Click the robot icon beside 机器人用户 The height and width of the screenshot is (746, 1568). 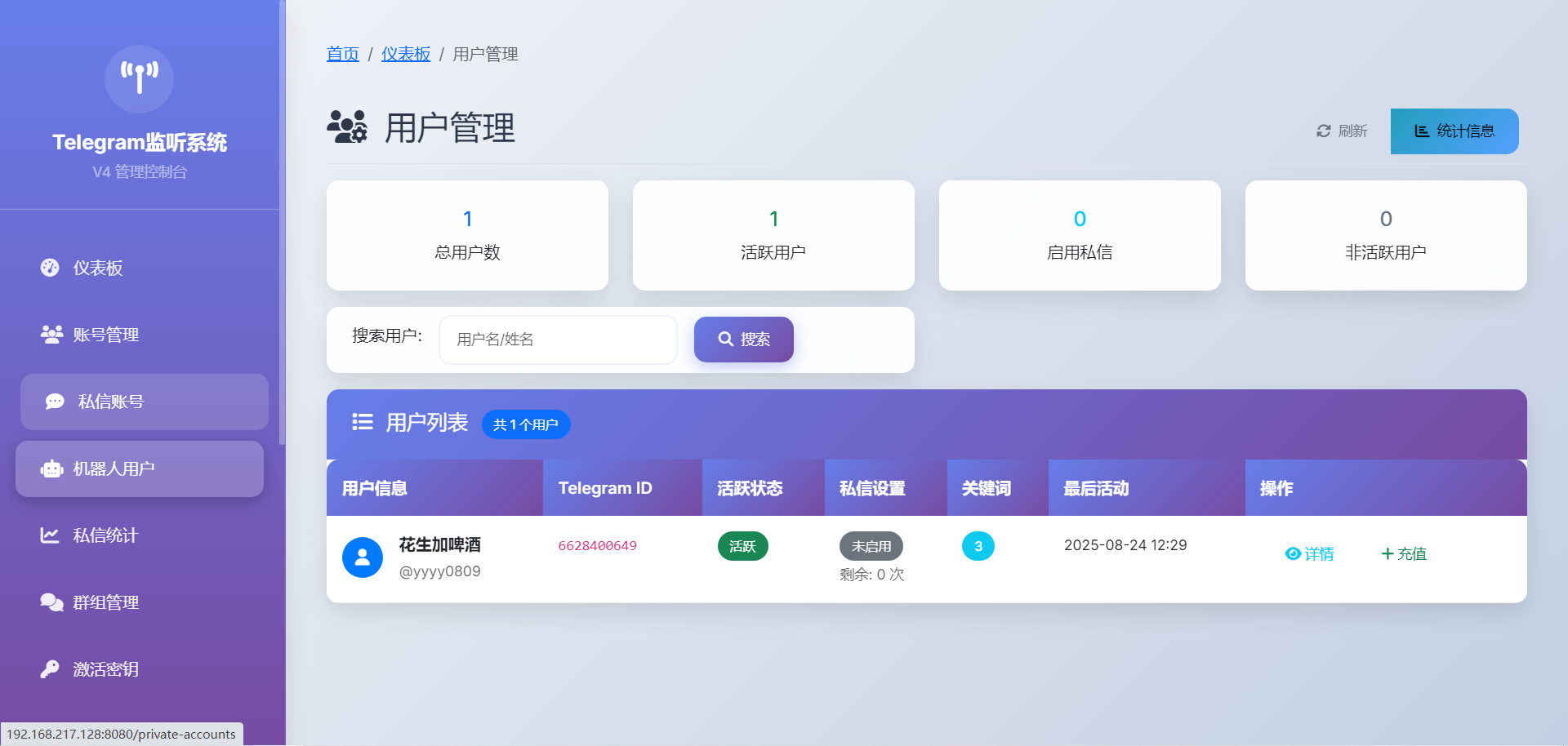51,468
